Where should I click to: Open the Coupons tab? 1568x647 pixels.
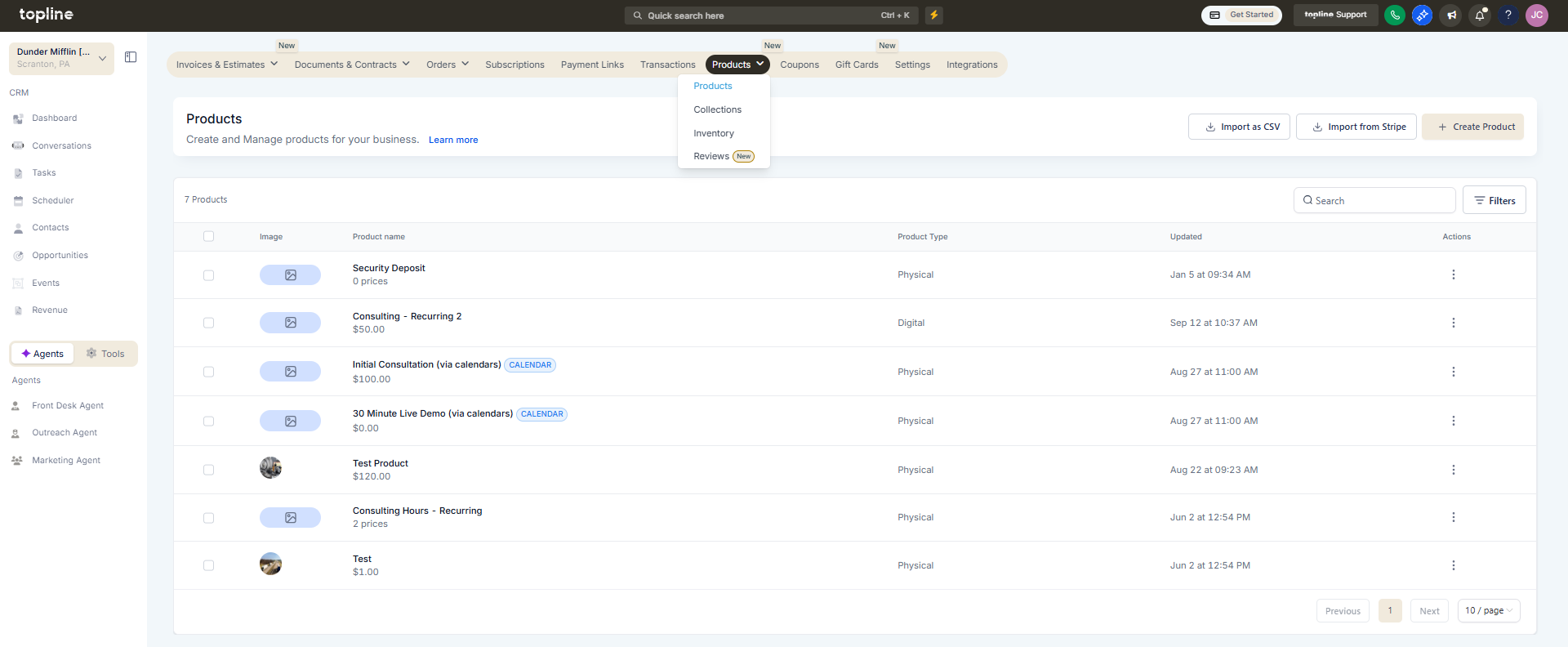coord(800,65)
